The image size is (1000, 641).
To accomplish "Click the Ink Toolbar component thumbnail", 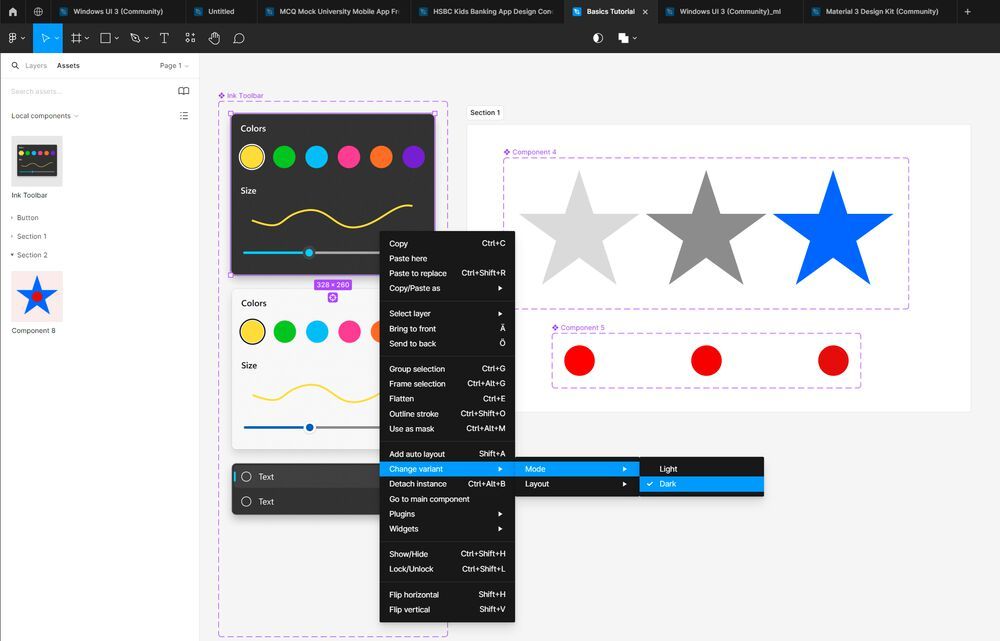I will [x=37, y=160].
